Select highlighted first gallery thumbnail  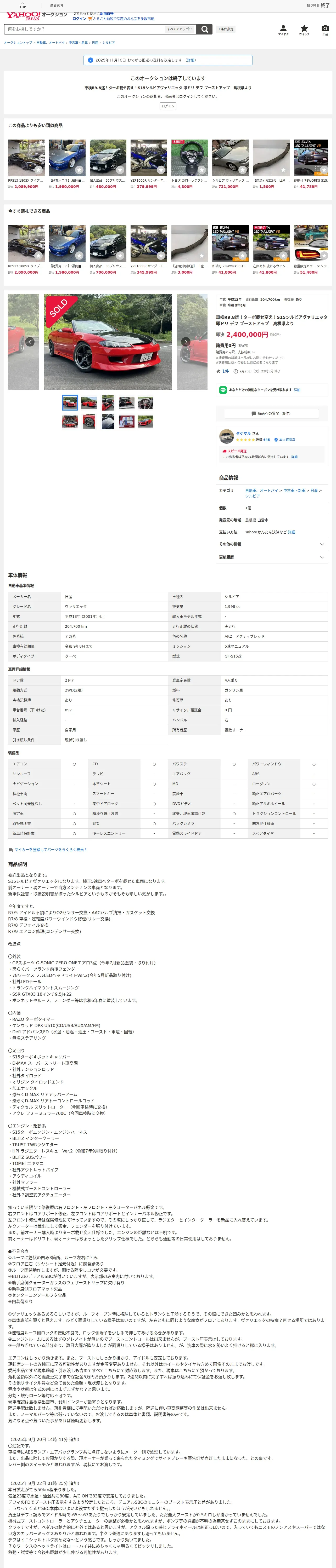(x=70, y=402)
